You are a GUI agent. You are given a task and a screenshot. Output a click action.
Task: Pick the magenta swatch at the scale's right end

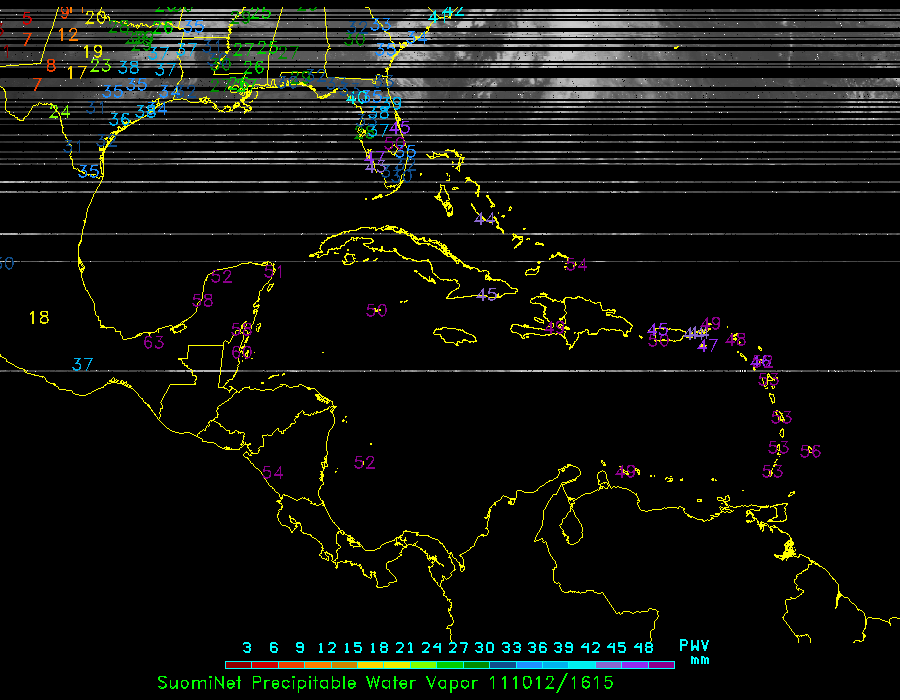click(x=661, y=664)
